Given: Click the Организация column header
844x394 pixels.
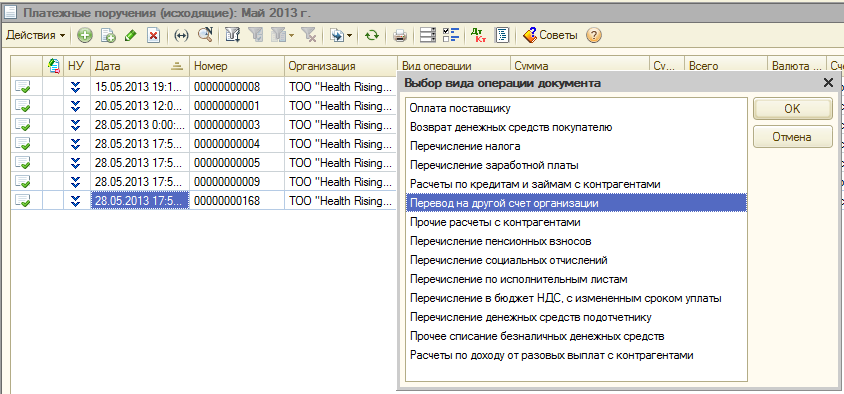Looking at the screenshot, I should (340, 66).
